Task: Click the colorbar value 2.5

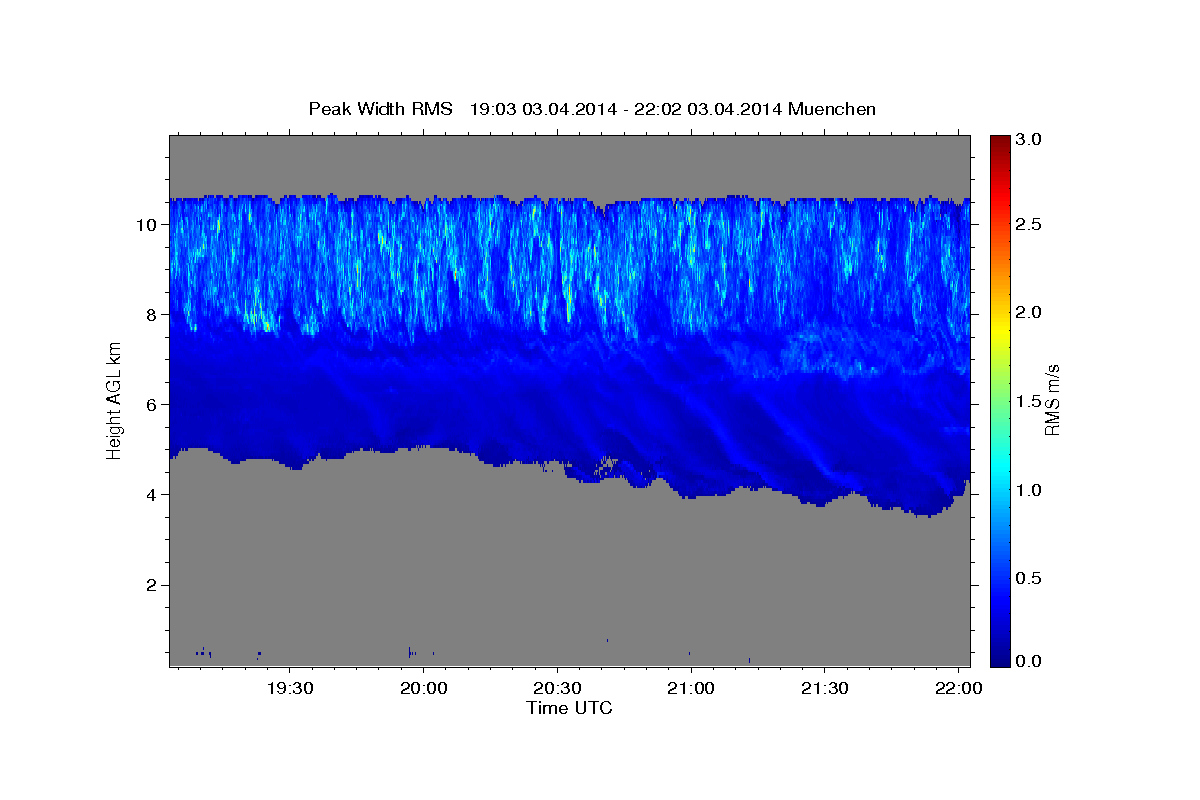Action: tap(1030, 224)
